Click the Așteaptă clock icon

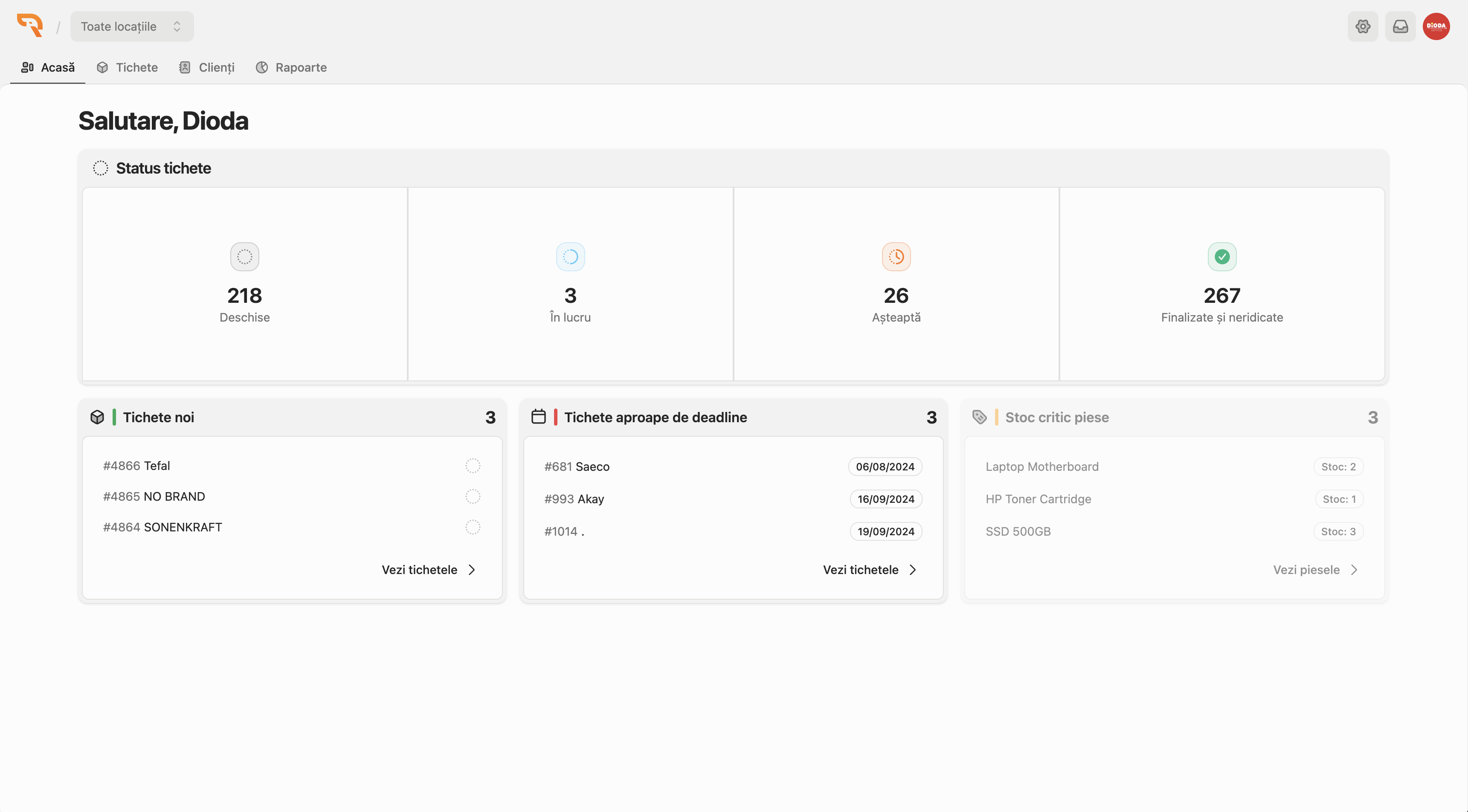[896, 257]
